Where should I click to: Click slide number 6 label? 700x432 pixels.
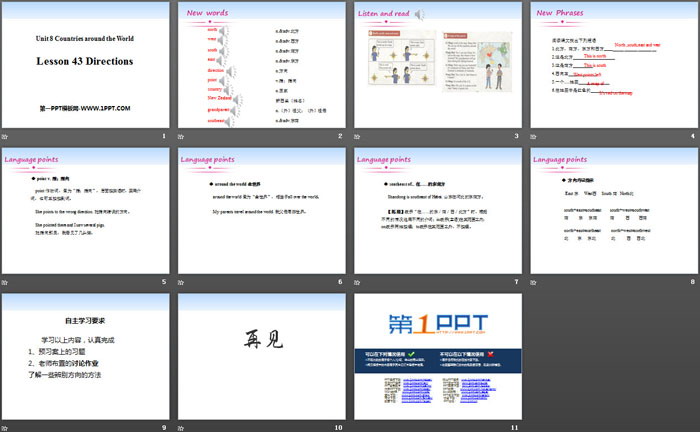point(340,282)
